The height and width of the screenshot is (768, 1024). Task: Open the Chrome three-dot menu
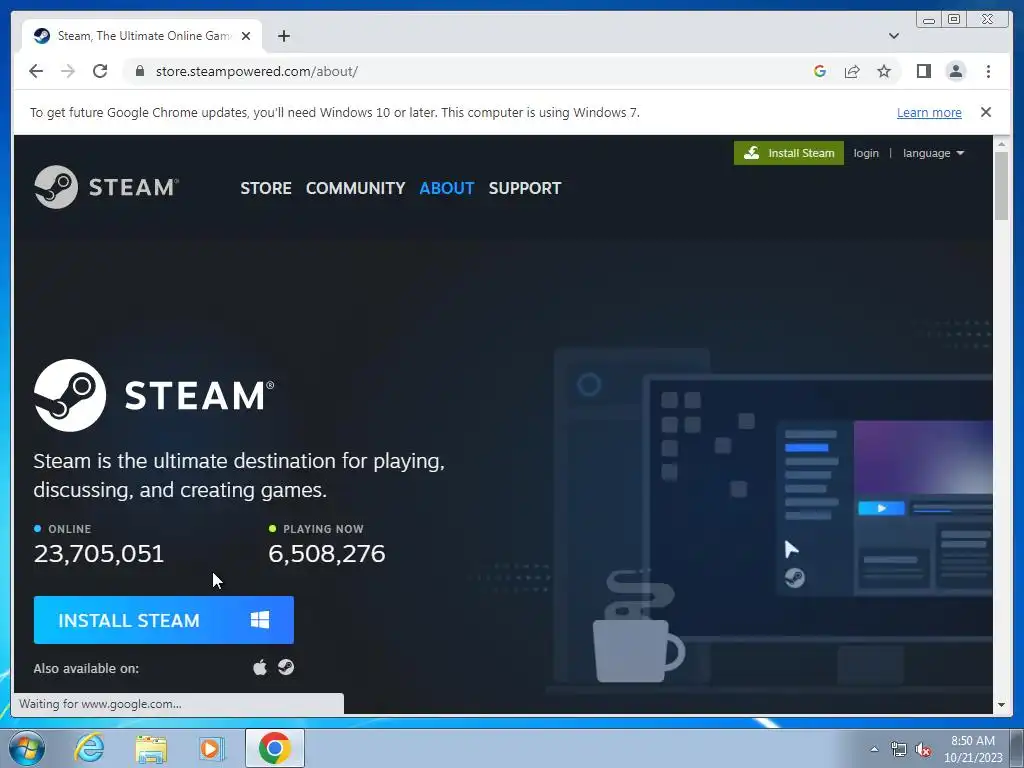coord(988,71)
